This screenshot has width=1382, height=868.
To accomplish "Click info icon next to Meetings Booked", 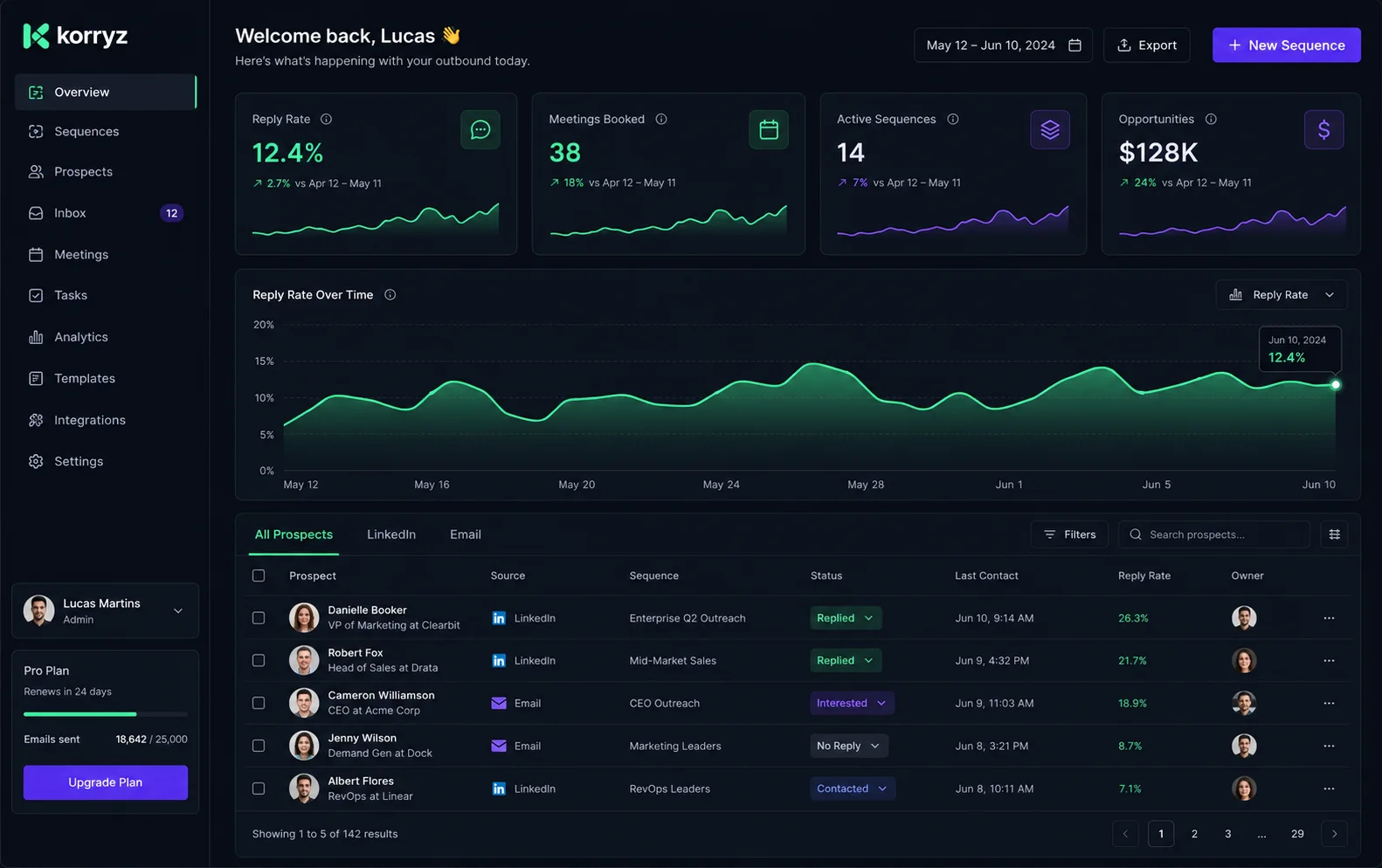I will coord(661,119).
